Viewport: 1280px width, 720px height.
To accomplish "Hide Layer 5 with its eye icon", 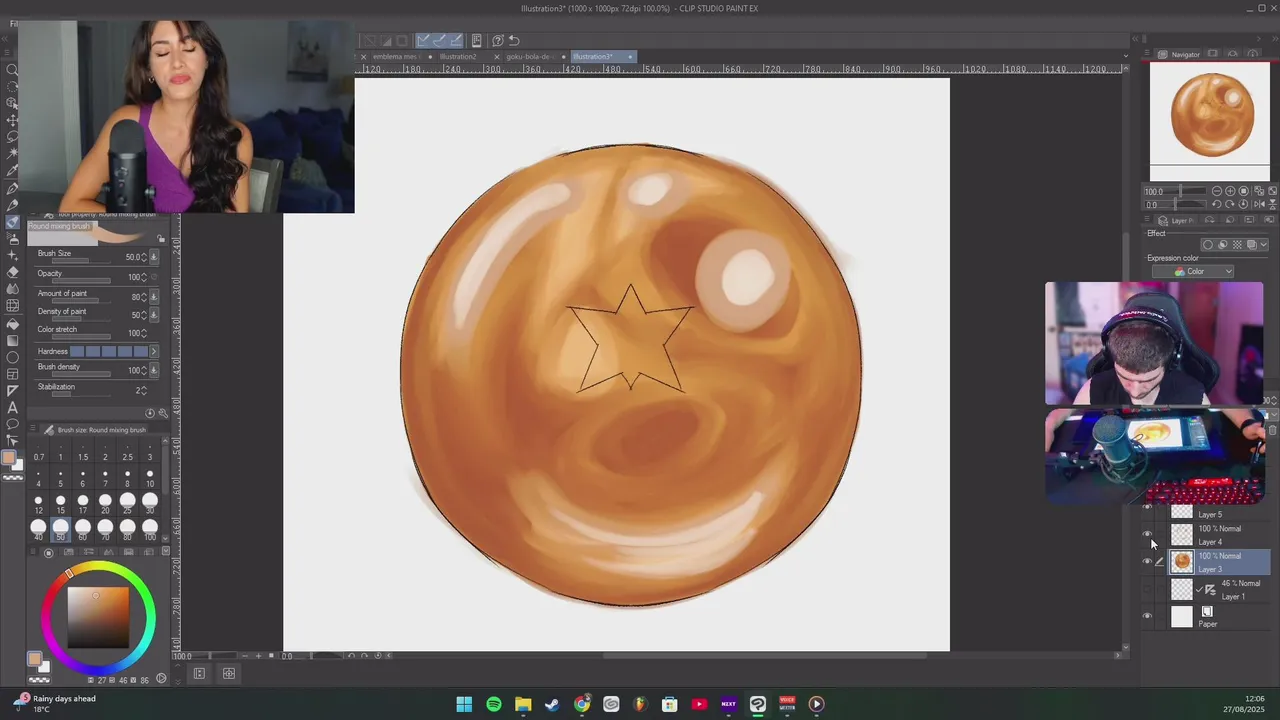I will 1147,509.
